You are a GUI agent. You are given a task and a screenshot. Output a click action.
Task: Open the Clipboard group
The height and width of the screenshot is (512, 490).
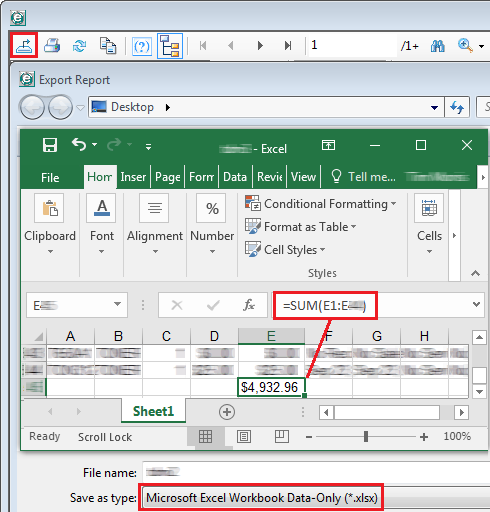pos(50,224)
